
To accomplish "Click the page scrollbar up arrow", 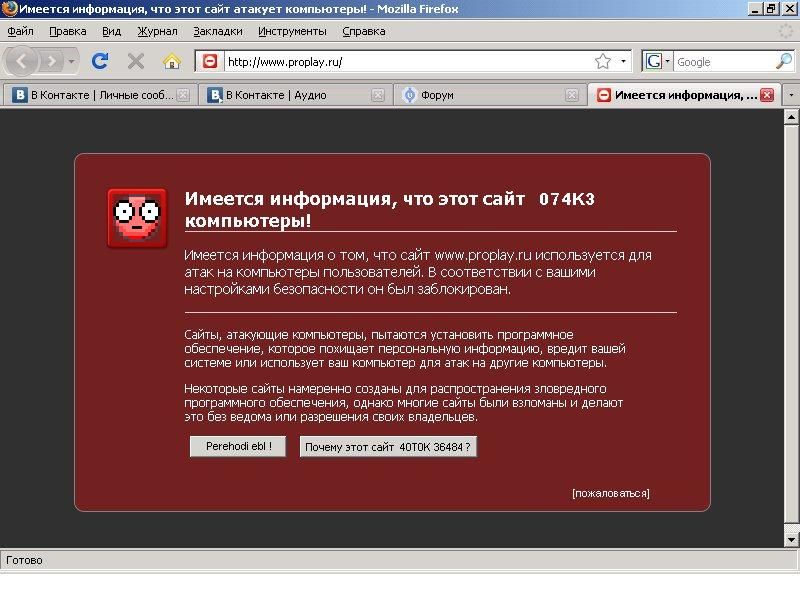I will [791, 117].
